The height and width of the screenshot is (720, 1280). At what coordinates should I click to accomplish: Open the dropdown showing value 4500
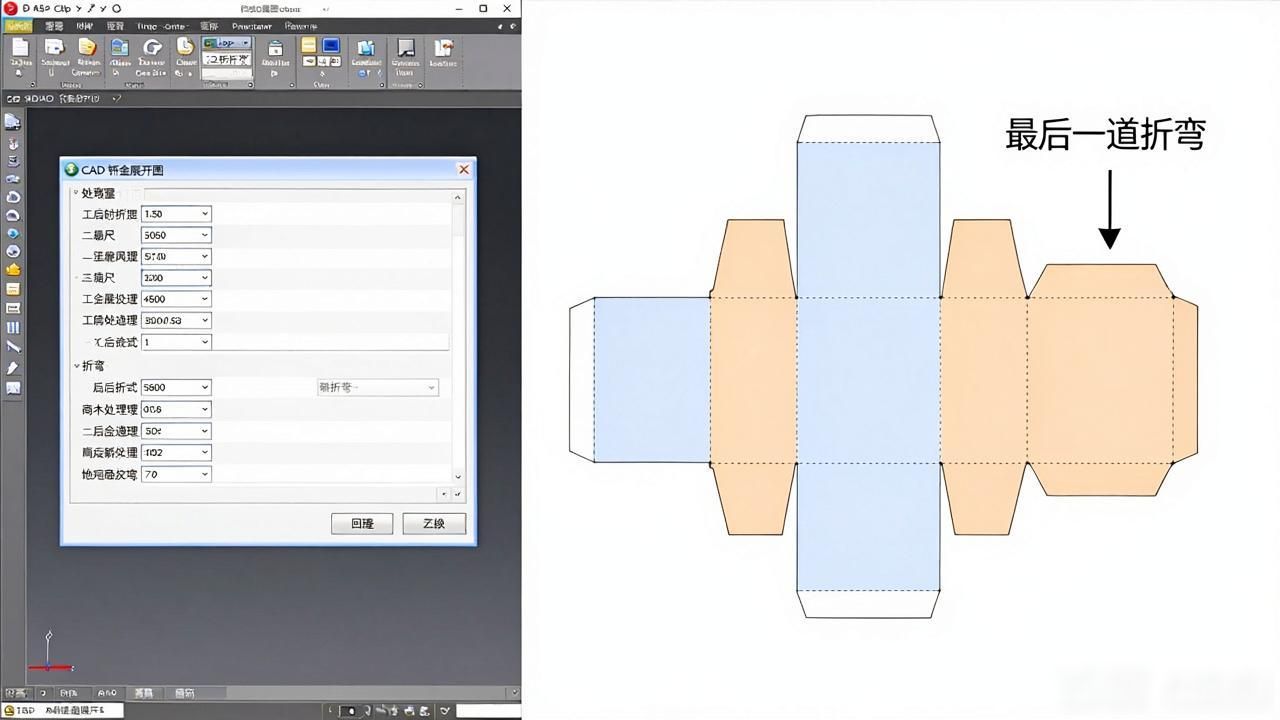[176, 299]
